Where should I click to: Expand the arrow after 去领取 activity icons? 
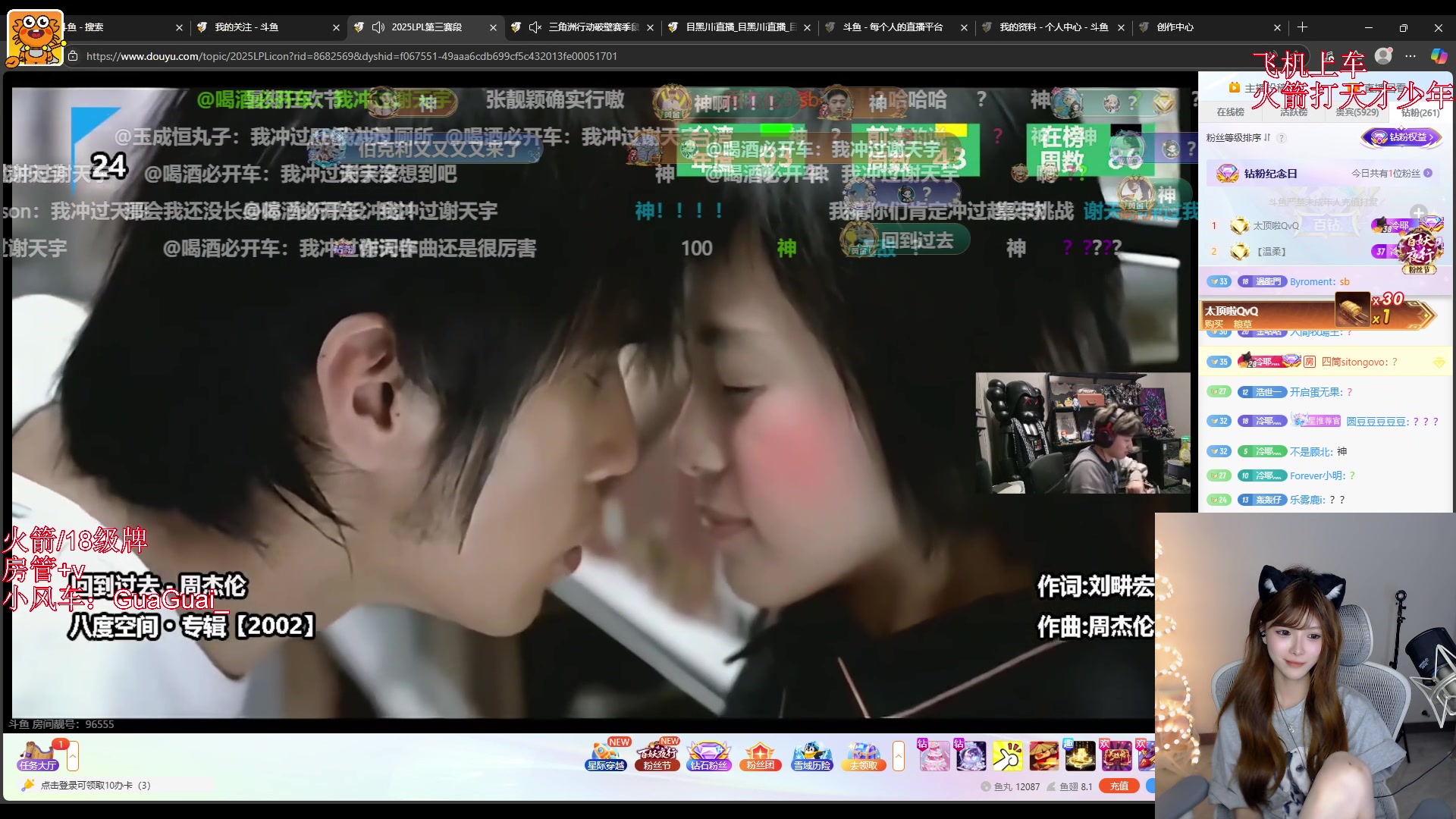899,756
